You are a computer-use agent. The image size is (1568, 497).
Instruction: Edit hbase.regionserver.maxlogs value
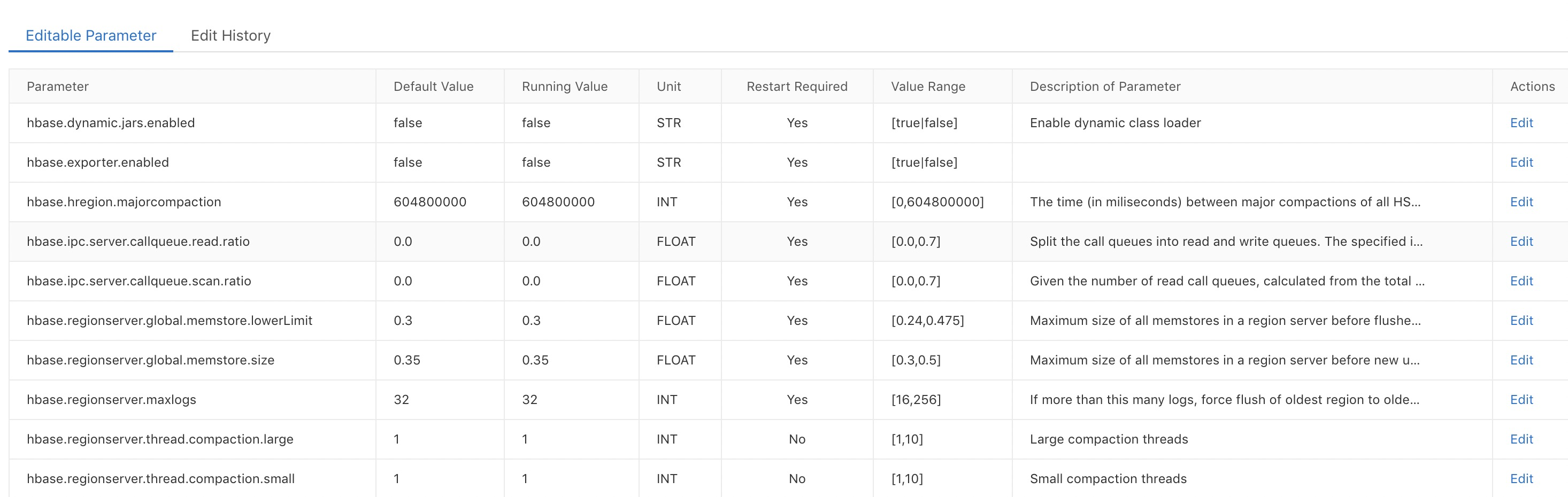[1521, 400]
